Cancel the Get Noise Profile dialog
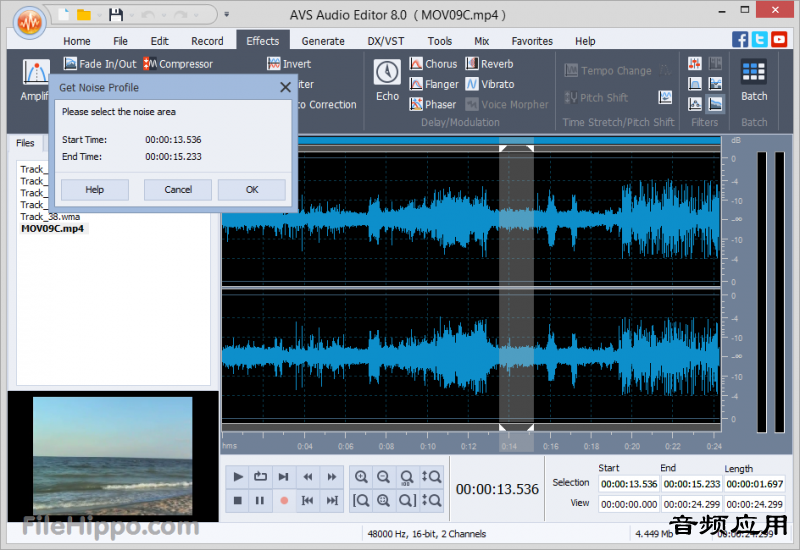 click(178, 190)
